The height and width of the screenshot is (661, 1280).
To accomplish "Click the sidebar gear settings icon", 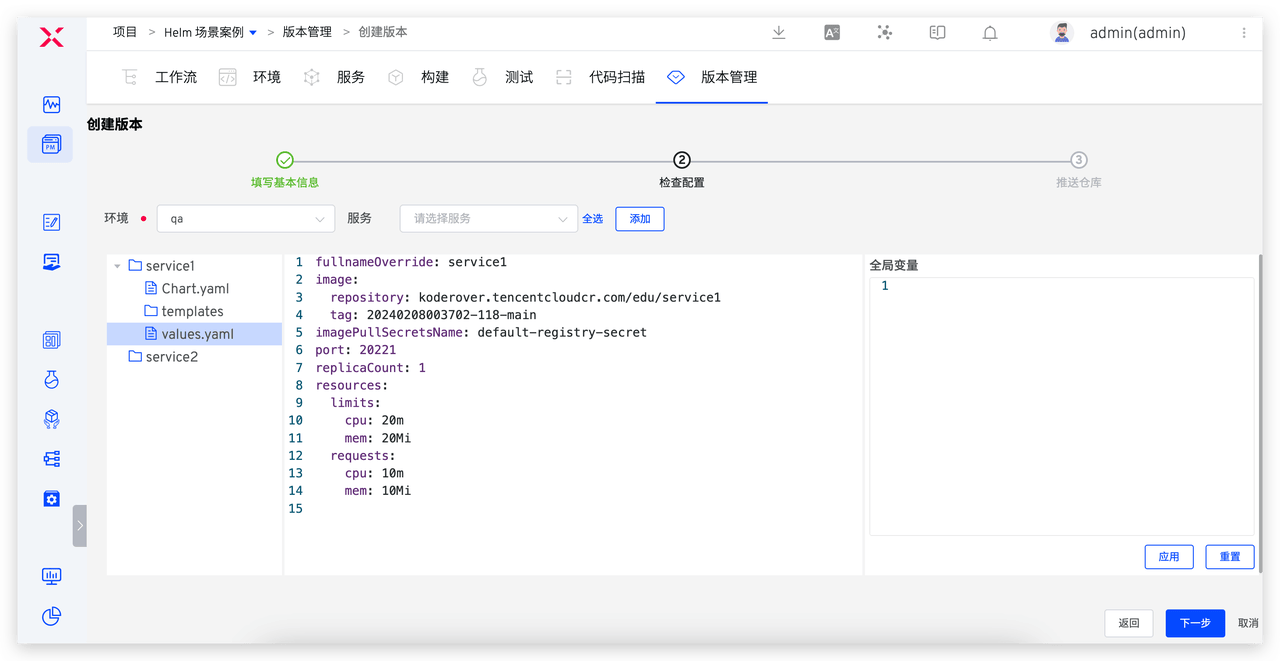I will 51,498.
